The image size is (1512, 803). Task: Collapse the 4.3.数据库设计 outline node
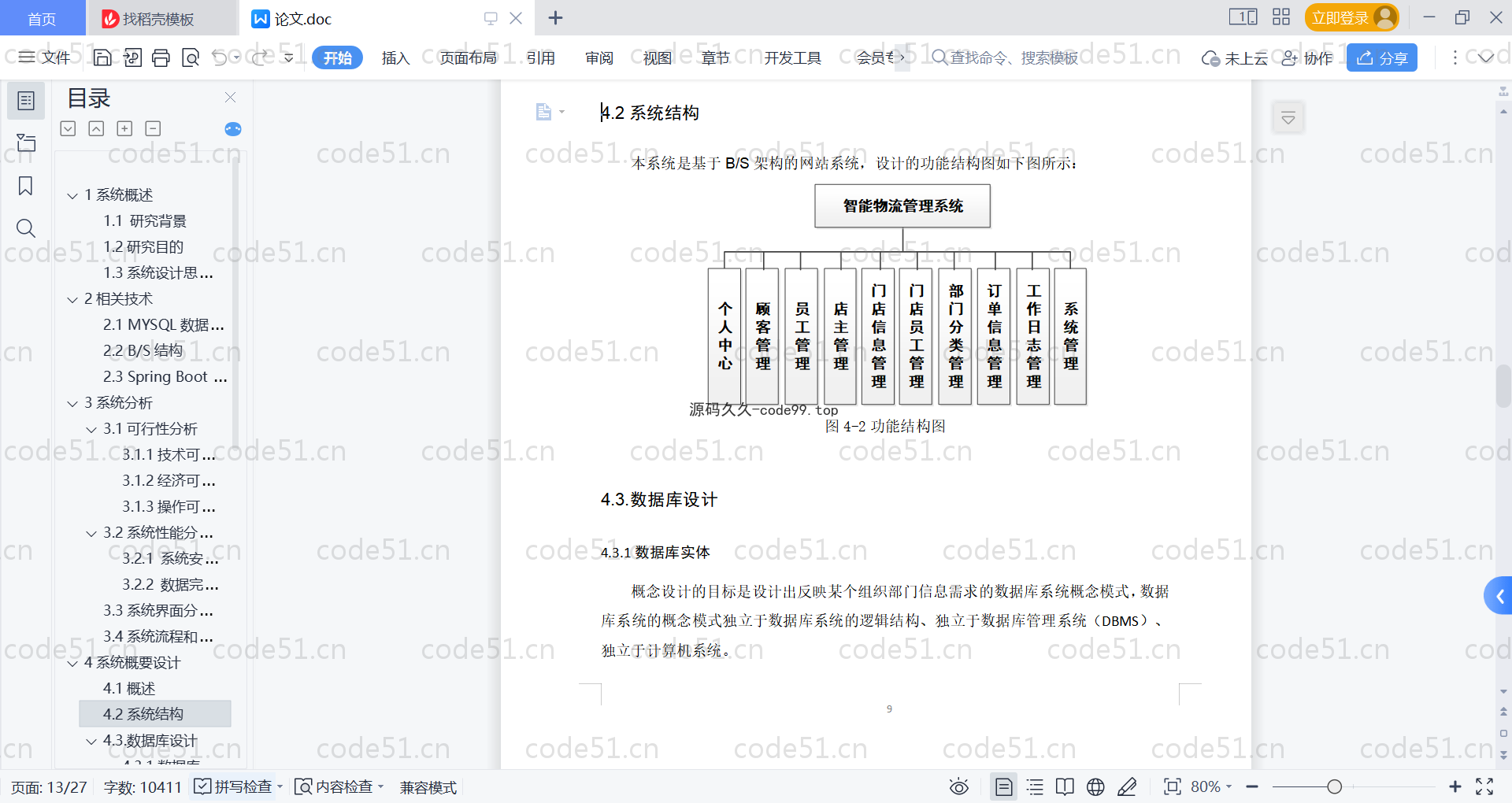[91, 741]
